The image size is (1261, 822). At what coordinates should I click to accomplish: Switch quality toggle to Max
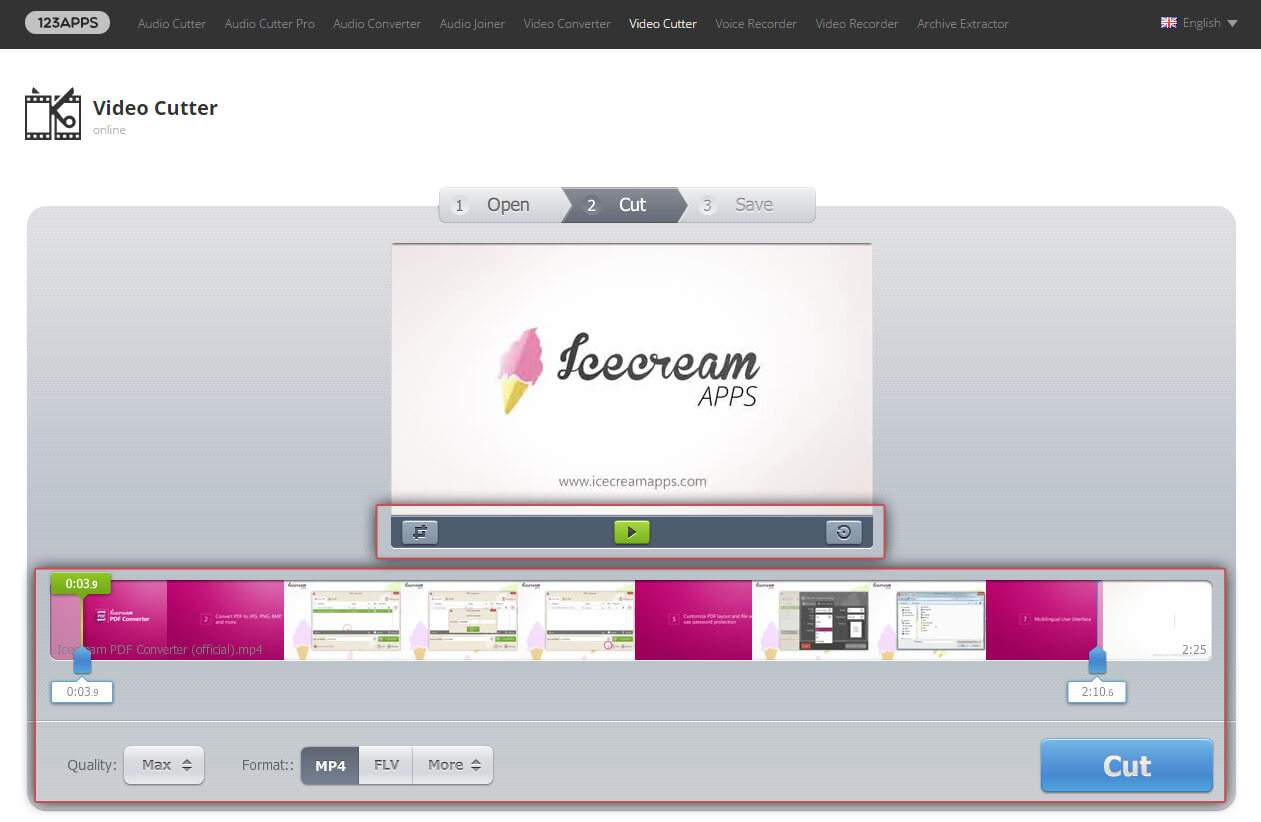click(163, 765)
